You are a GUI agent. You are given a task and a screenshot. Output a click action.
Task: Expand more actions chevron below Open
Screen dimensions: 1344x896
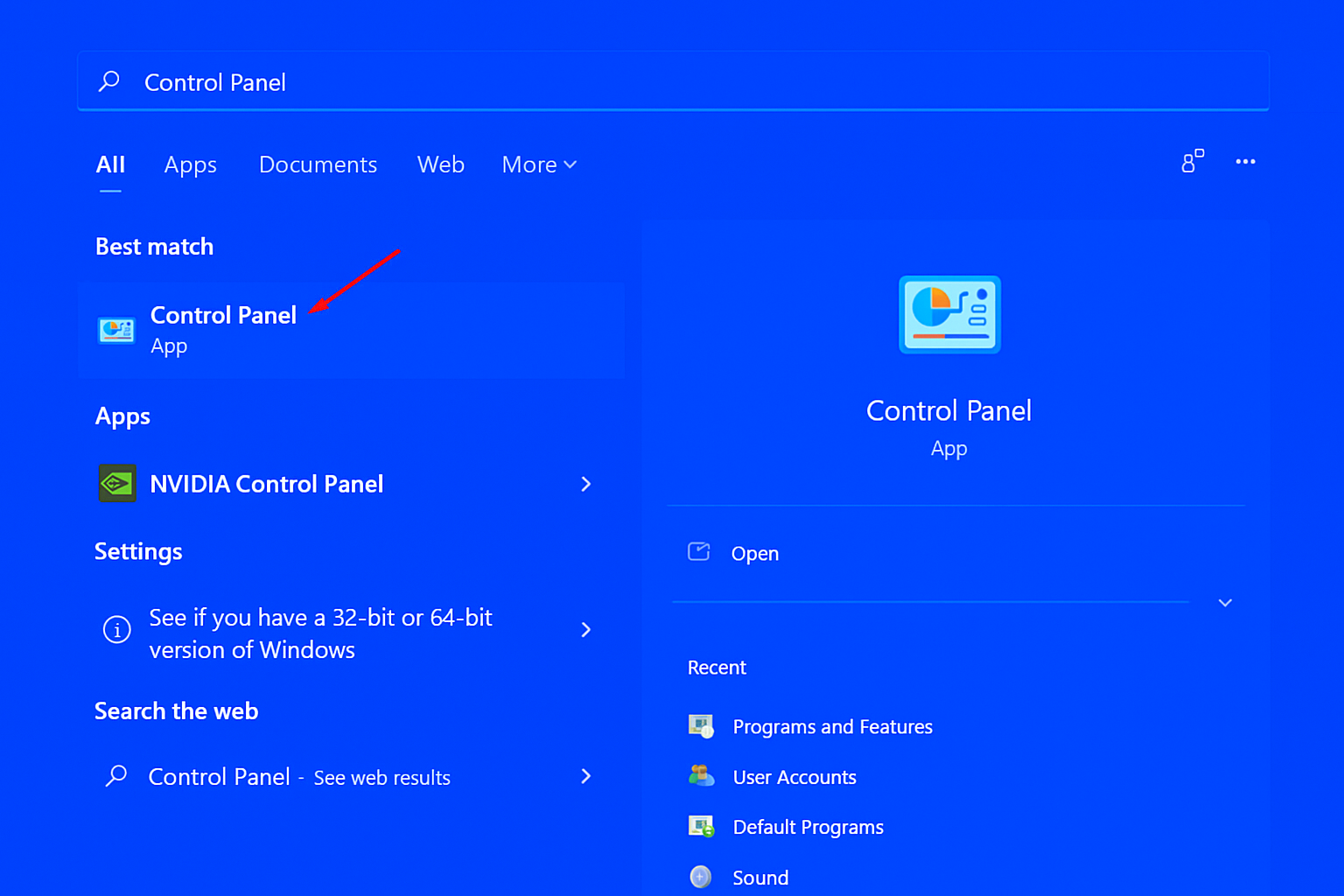(1225, 603)
